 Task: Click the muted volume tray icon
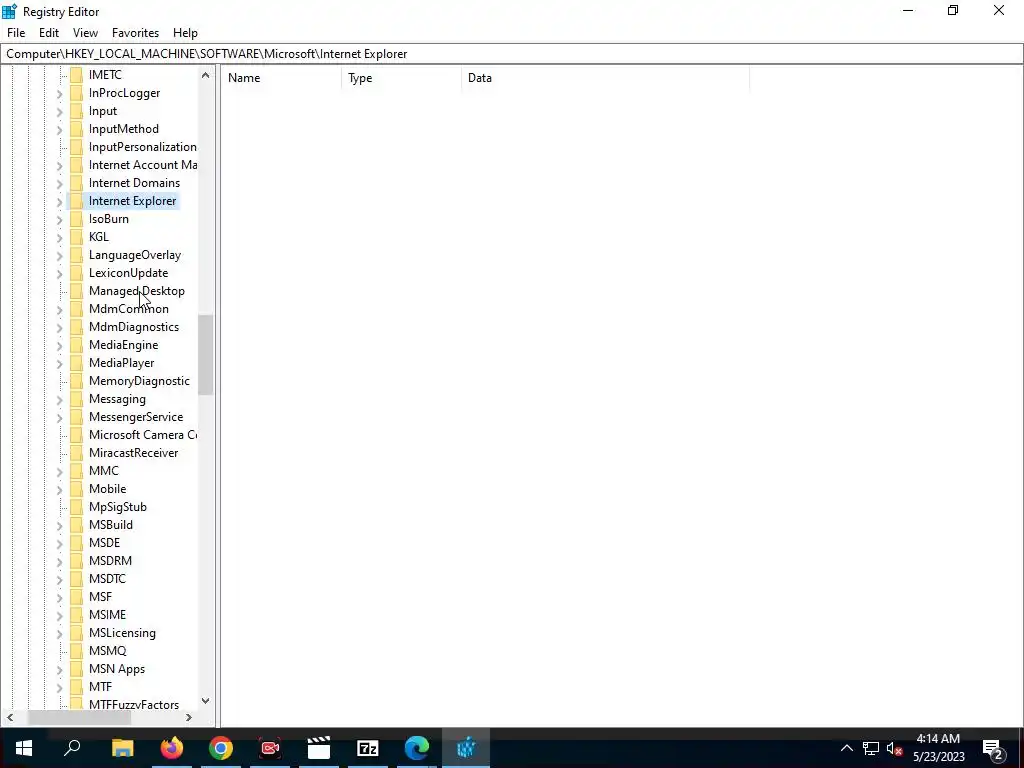894,748
